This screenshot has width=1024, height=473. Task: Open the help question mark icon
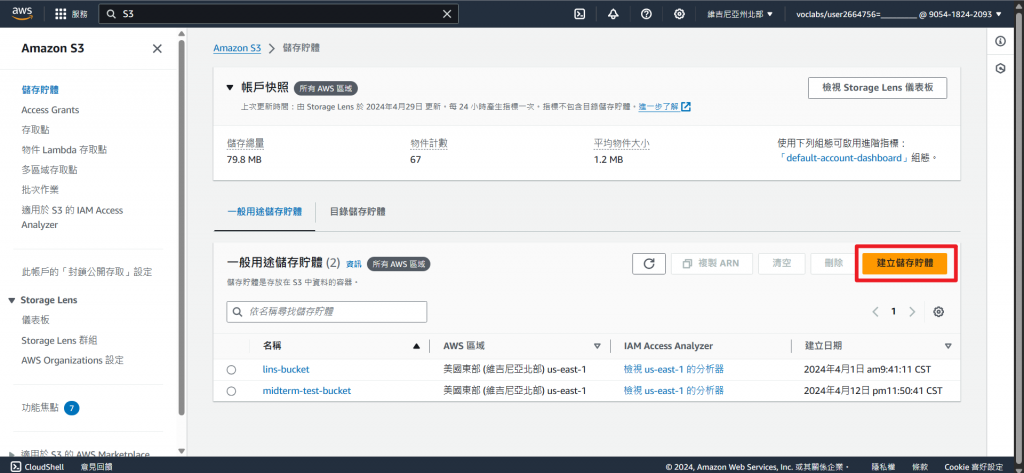coord(647,14)
